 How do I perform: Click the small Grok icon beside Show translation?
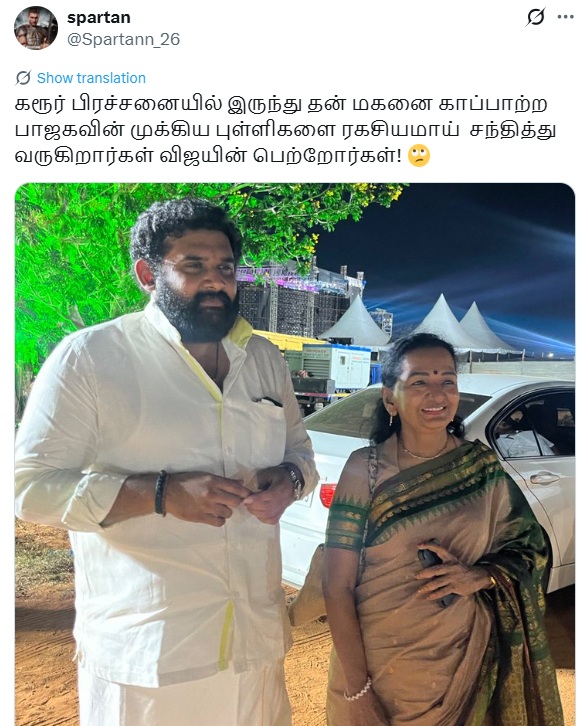pos(23,78)
